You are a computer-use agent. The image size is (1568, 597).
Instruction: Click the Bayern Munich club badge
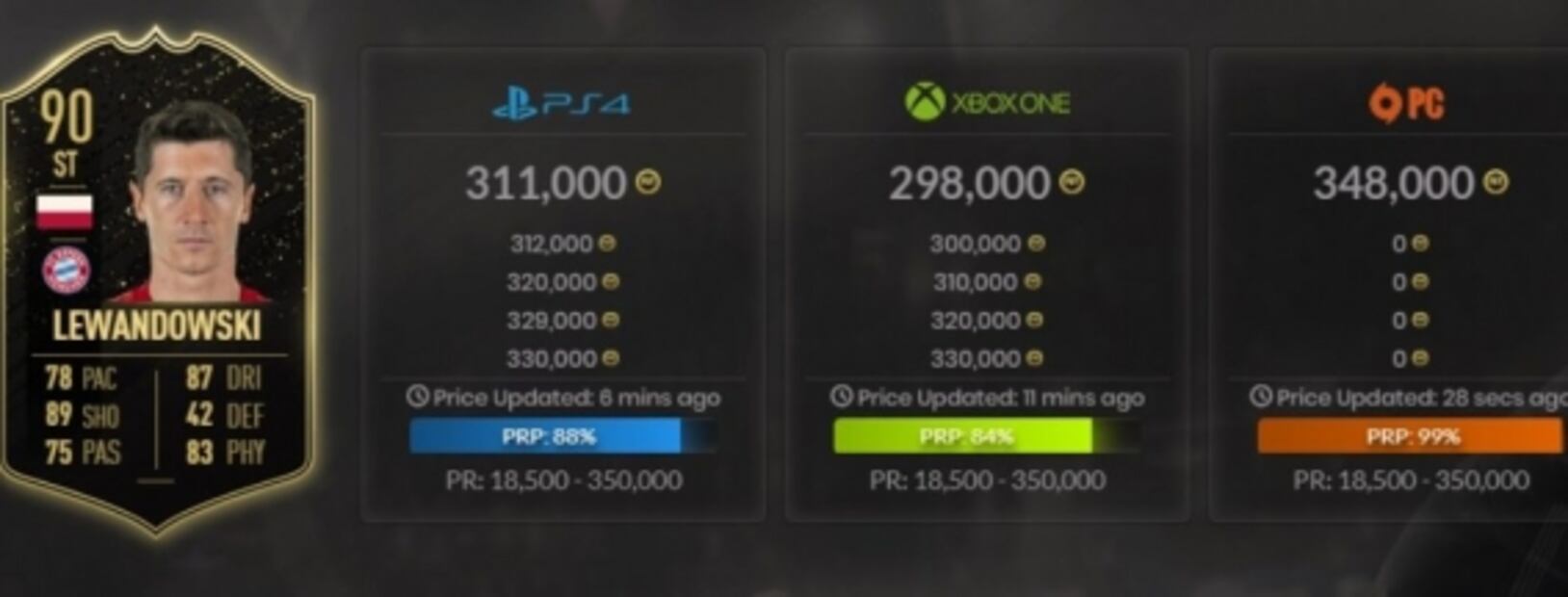click(65, 271)
